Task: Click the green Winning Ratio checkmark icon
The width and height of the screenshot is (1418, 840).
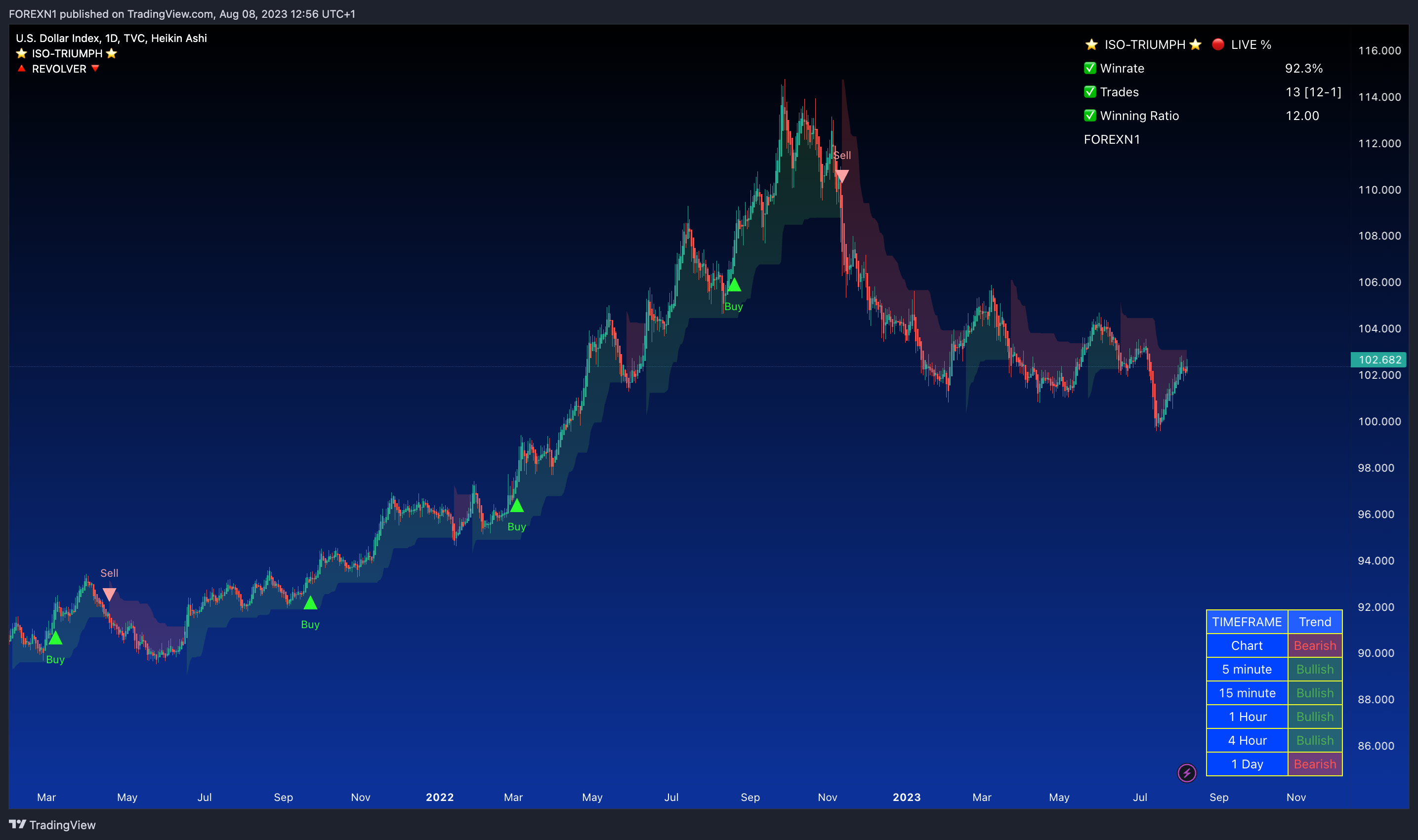Action: (1089, 116)
